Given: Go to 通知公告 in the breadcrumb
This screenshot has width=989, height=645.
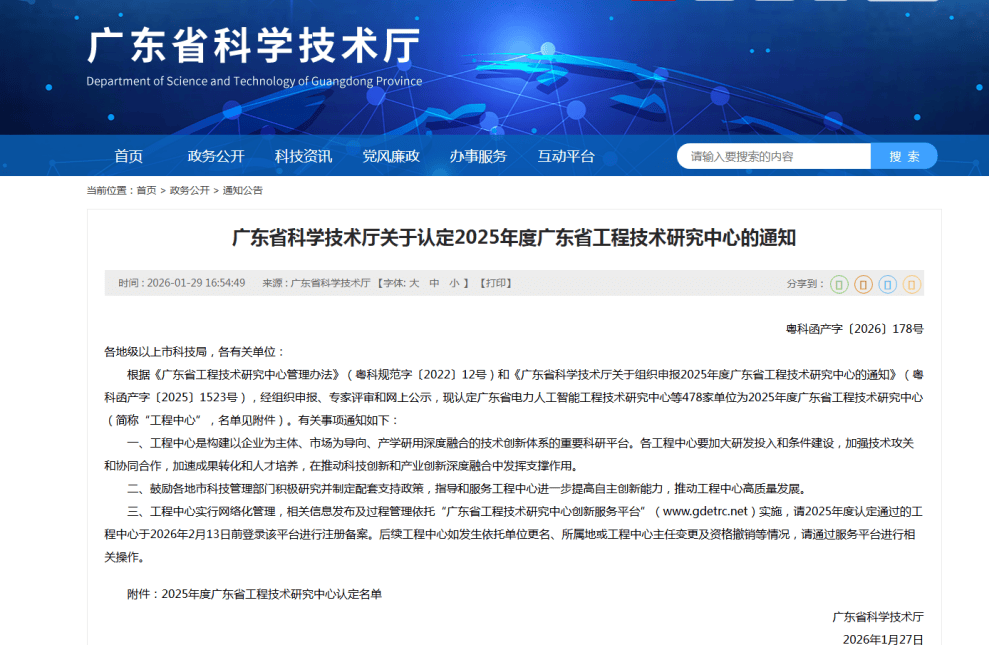Looking at the screenshot, I should pos(242,190).
